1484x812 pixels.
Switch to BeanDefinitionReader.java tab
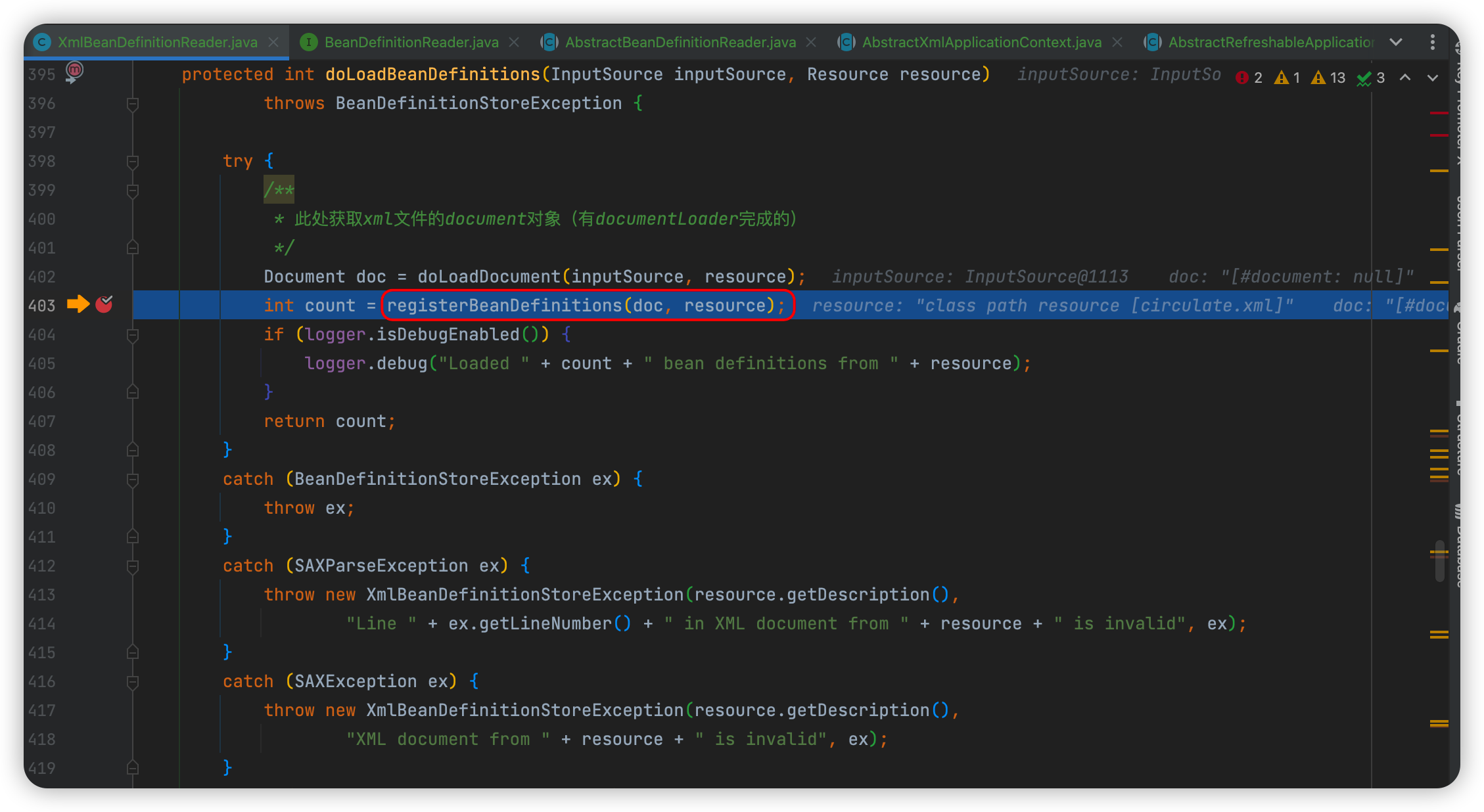(411, 42)
